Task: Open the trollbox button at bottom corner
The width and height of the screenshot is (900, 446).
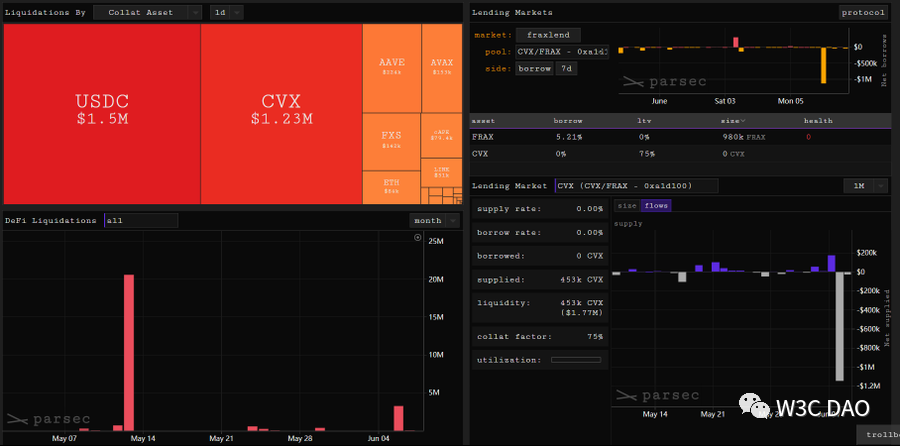Action: (878, 435)
